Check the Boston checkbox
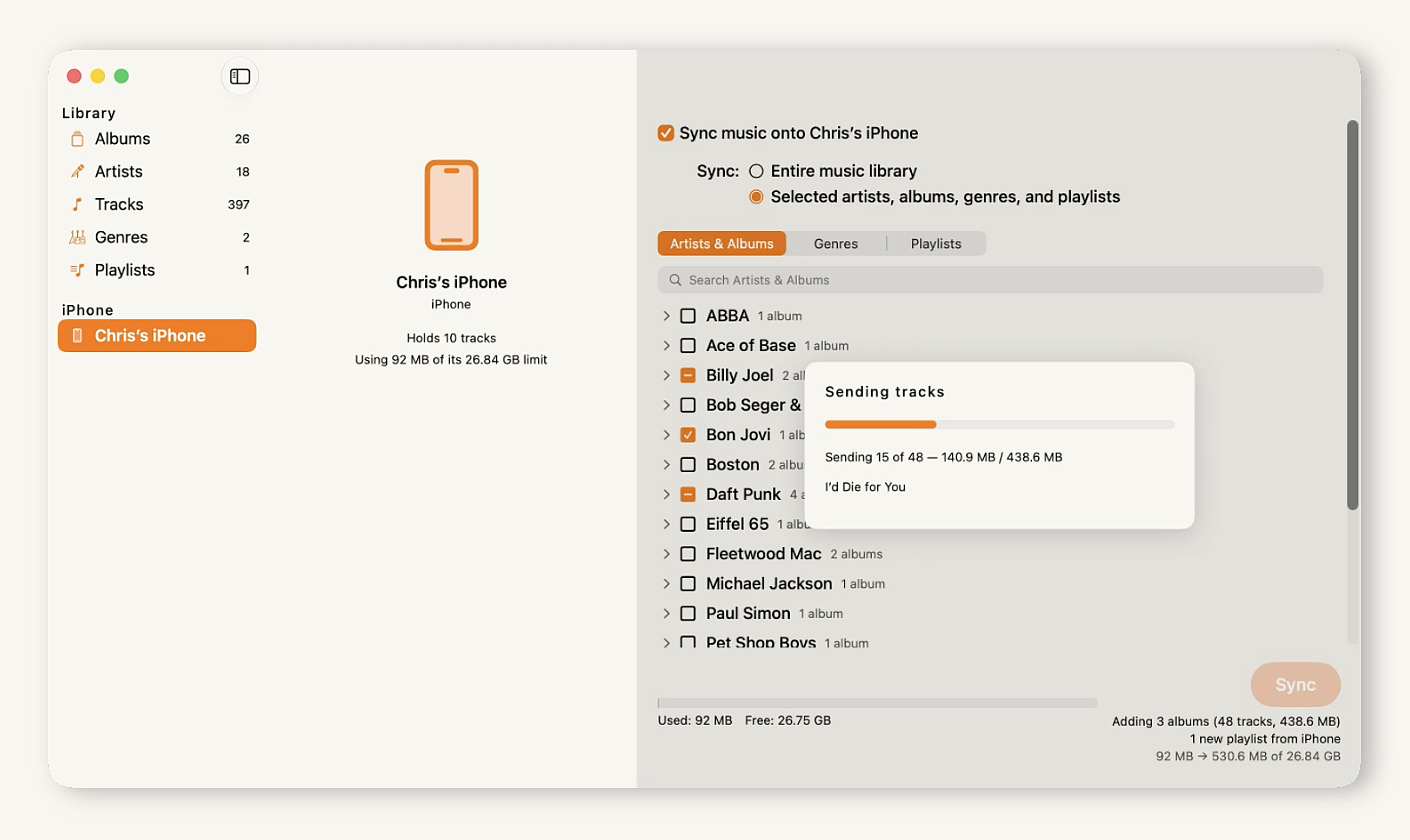The height and width of the screenshot is (840, 1410). [688, 465]
